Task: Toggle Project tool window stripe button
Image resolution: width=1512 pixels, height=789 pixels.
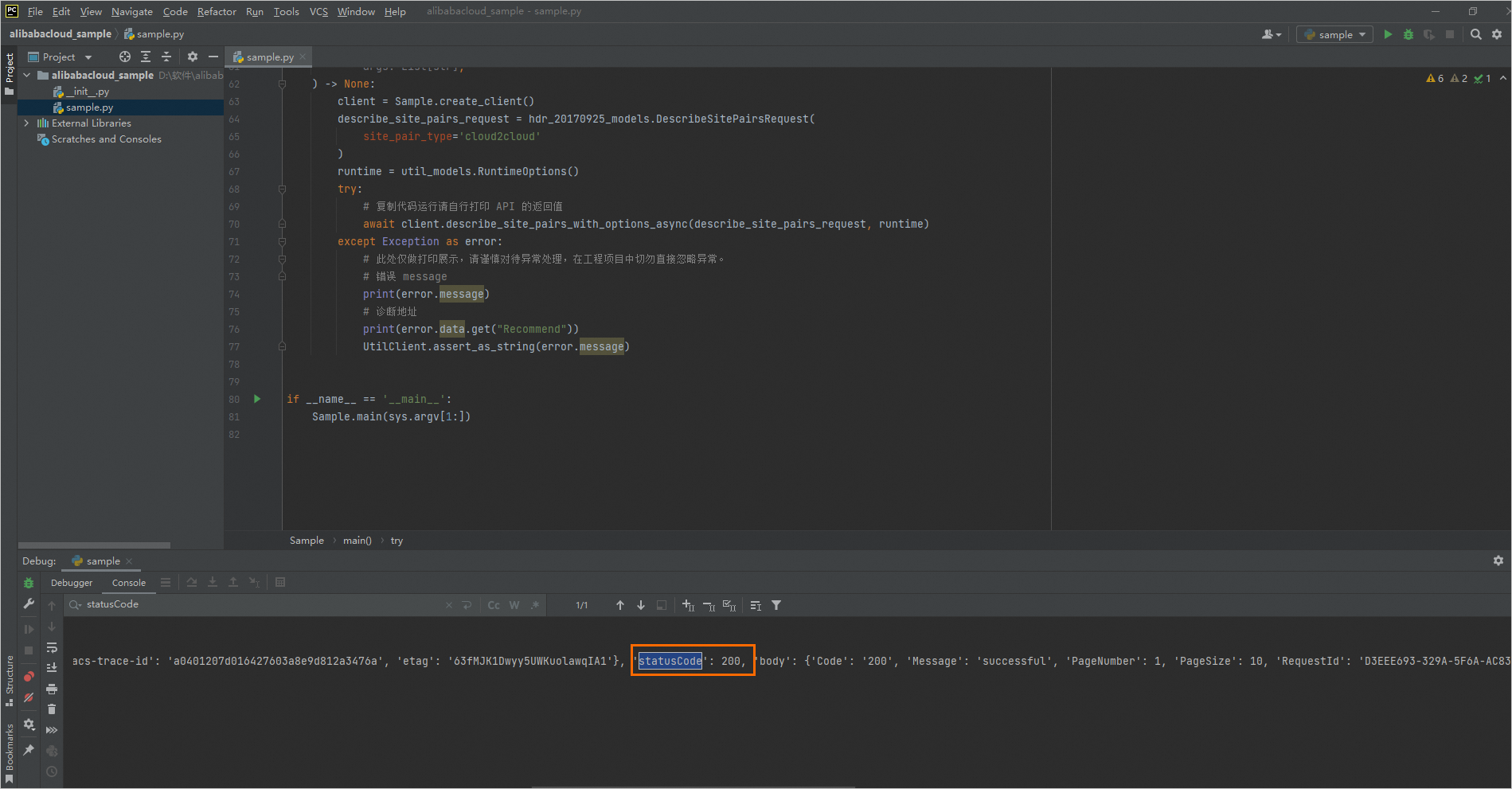Action: (x=10, y=74)
